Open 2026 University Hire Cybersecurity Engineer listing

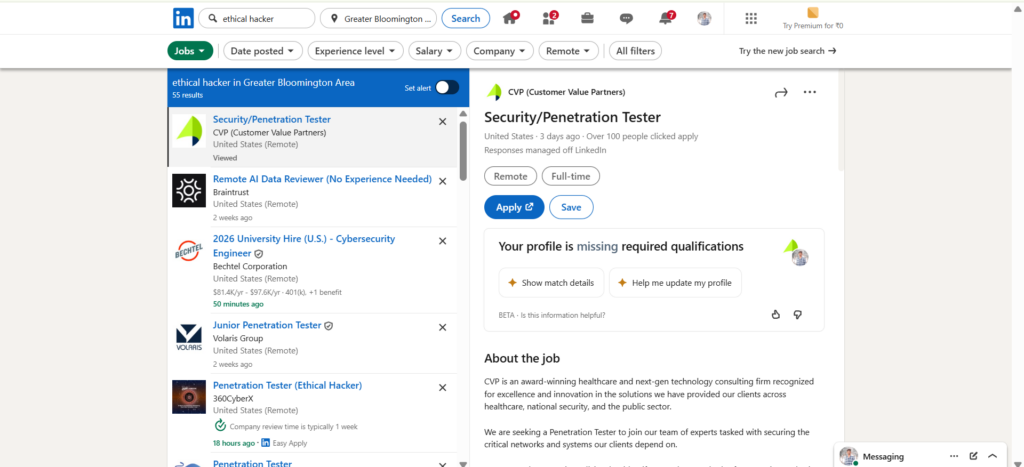304,246
